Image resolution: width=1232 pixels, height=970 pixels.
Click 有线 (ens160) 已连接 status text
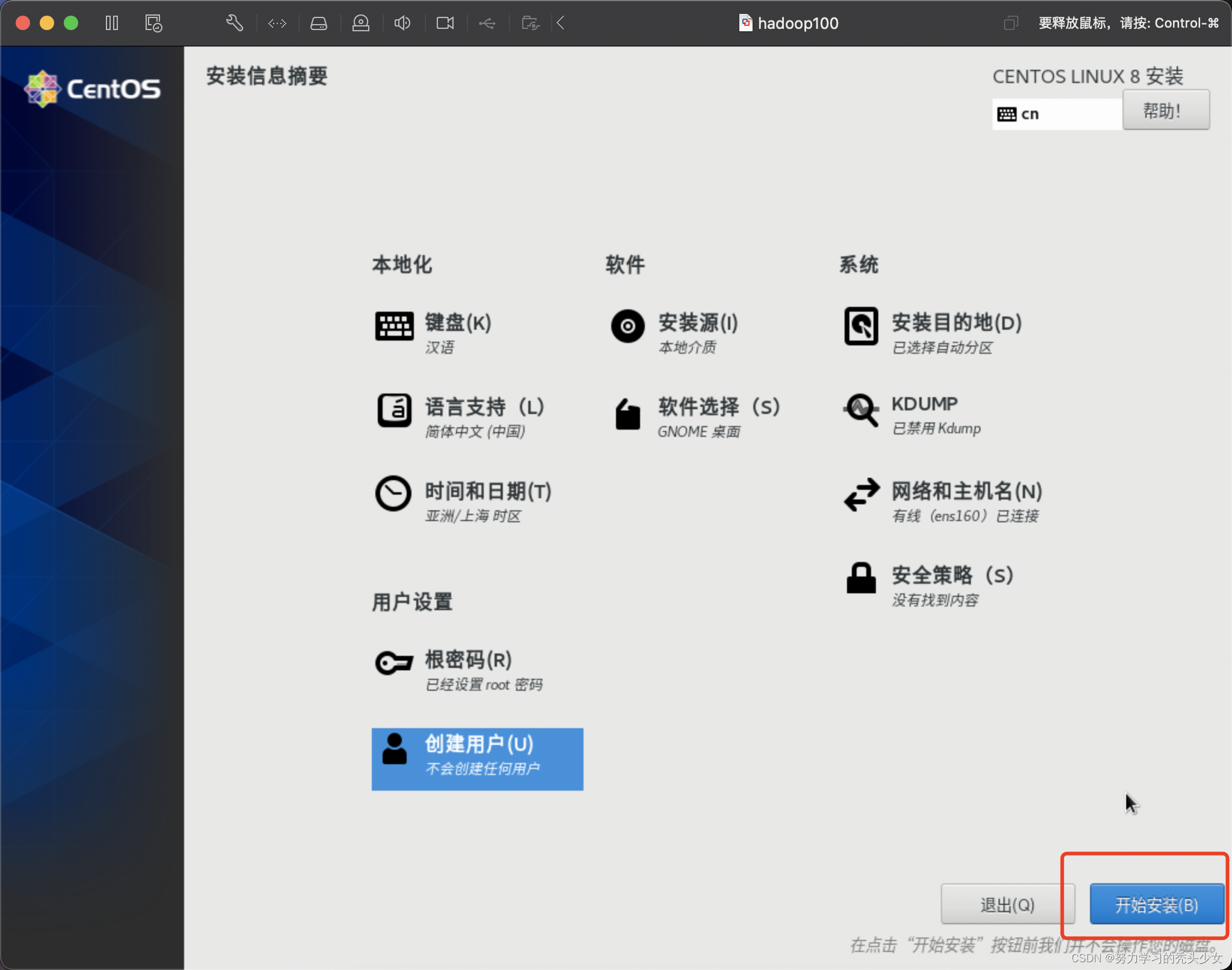pyautogui.click(x=966, y=516)
